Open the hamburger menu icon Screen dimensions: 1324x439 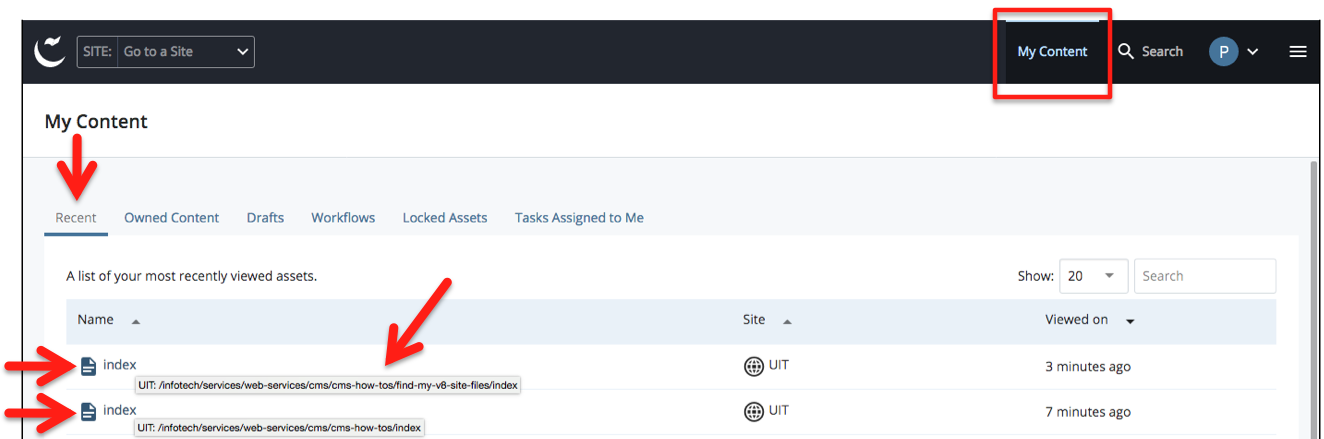tap(1297, 52)
